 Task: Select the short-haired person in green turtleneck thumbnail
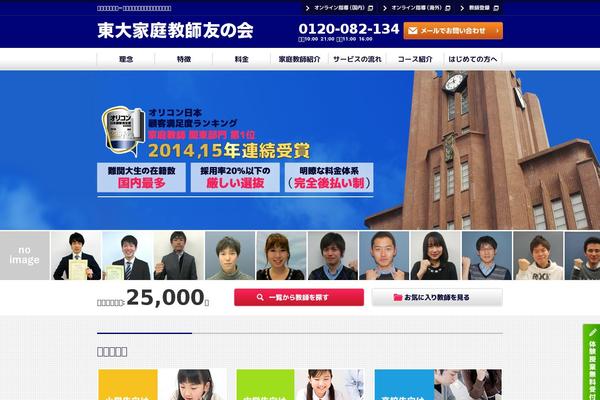pyautogui.click(x=230, y=255)
